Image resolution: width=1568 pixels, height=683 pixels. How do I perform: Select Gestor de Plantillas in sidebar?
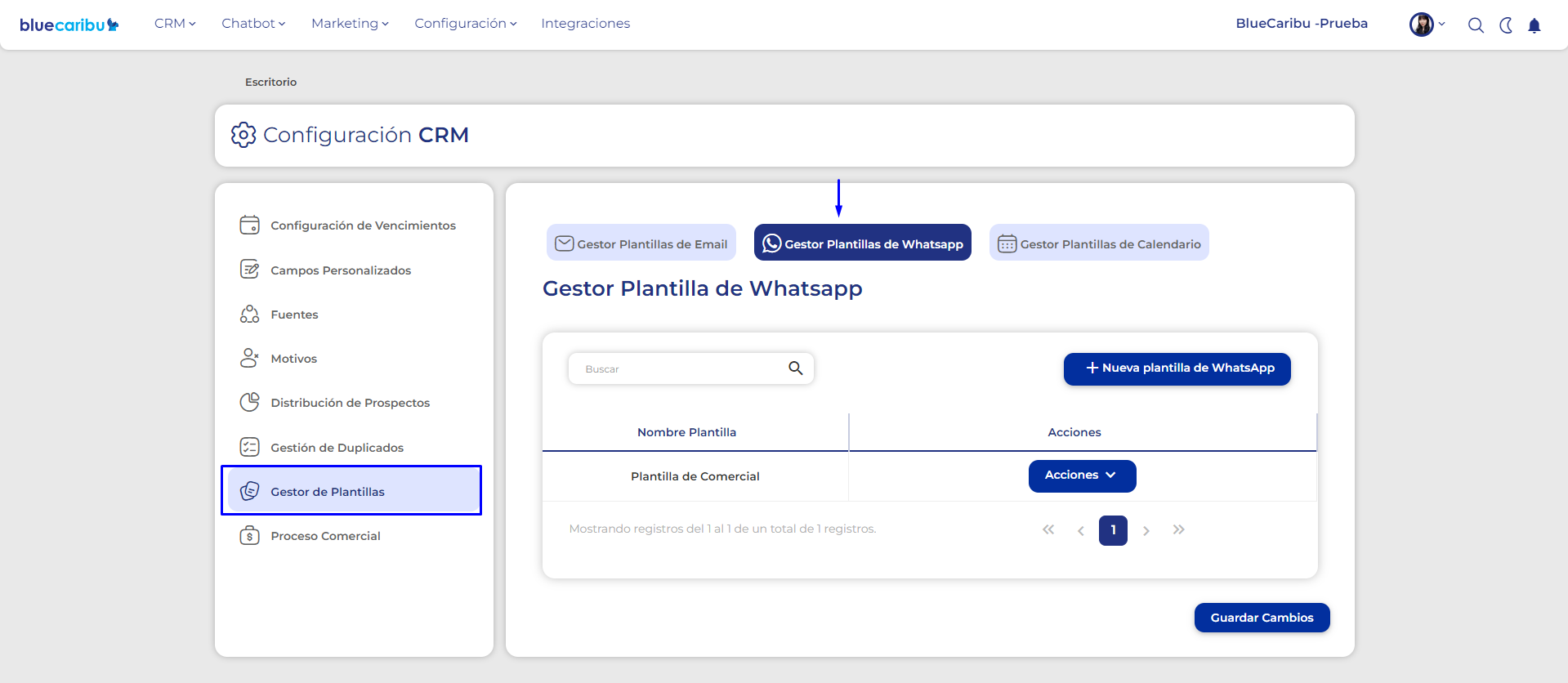pyautogui.click(x=352, y=491)
